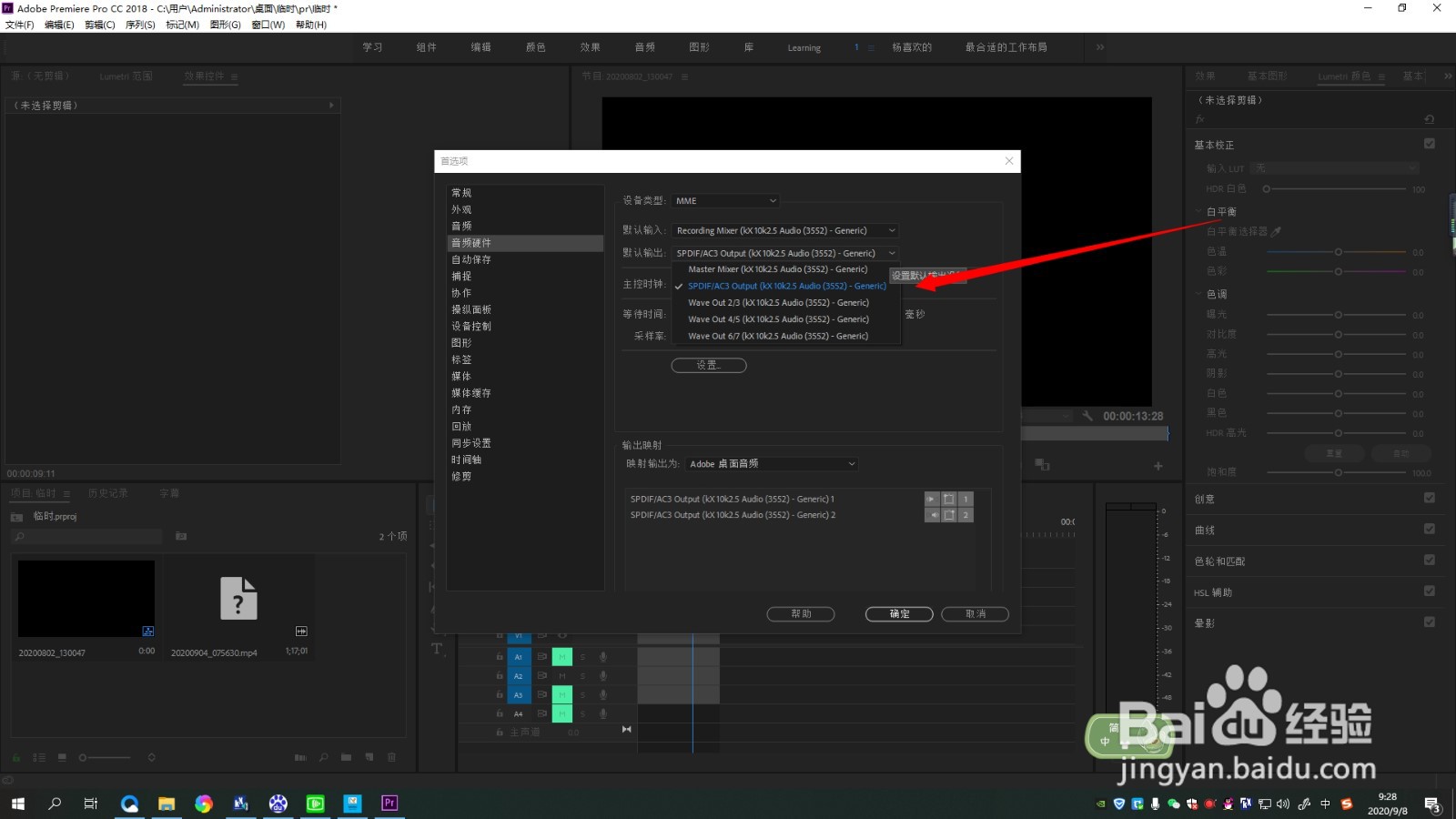Click the voice-over microphone on track A1
The height and width of the screenshot is (819, 1456).
pyautogui.click(x=602, y=657)
